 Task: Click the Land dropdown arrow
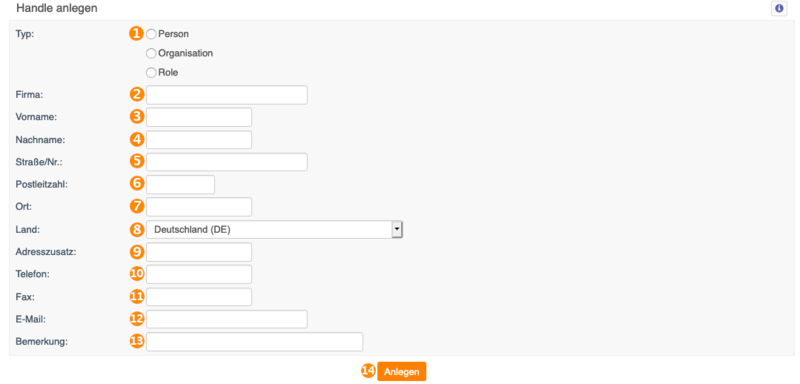point(397,229)
